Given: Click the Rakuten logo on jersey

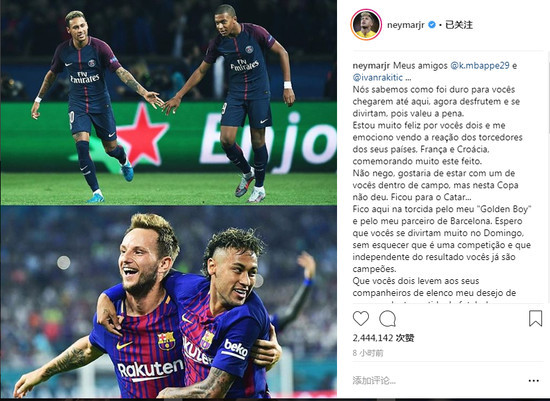Looking at the screenshot, I should [150, 370].
